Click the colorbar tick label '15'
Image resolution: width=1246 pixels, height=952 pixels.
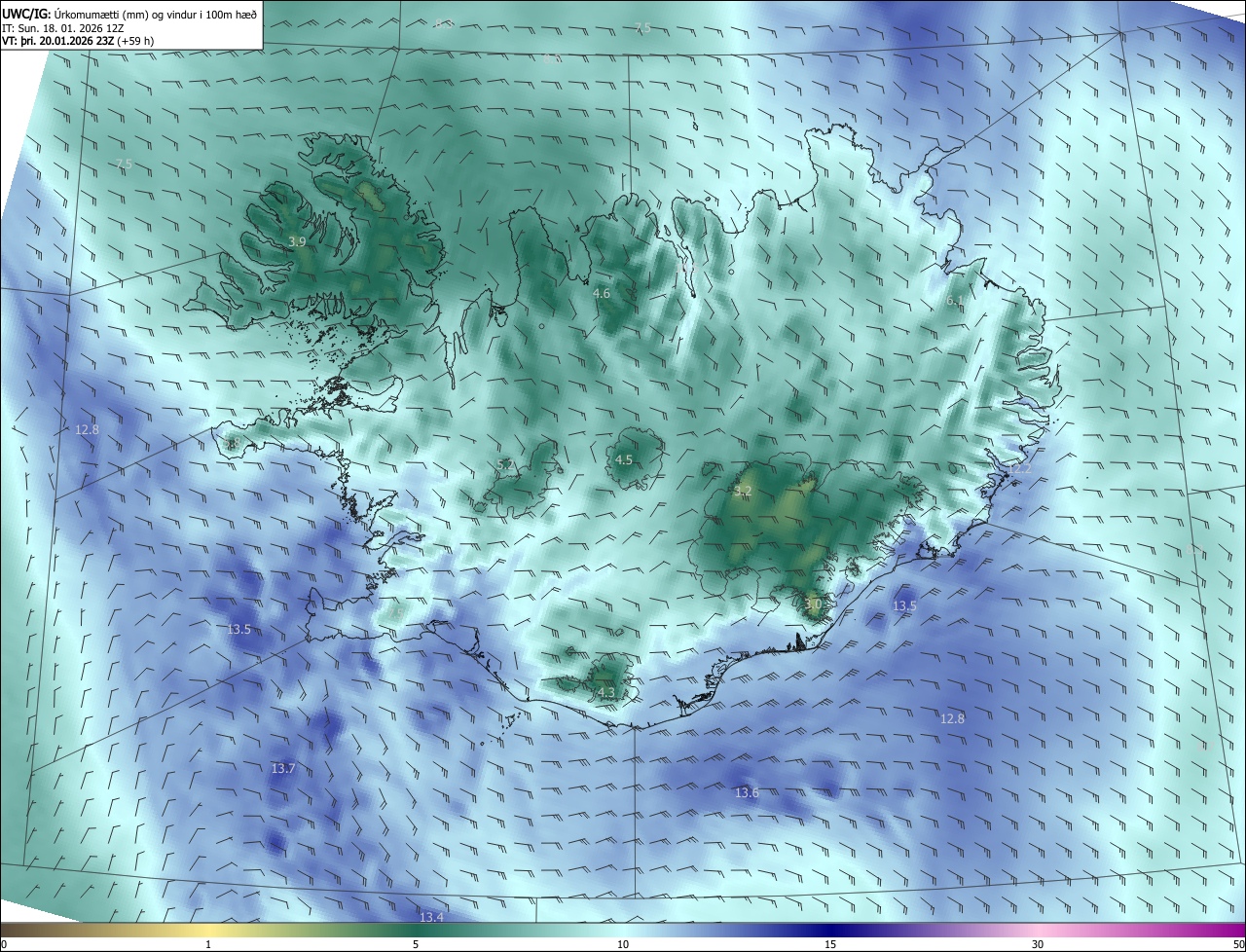tap(830, 944)
